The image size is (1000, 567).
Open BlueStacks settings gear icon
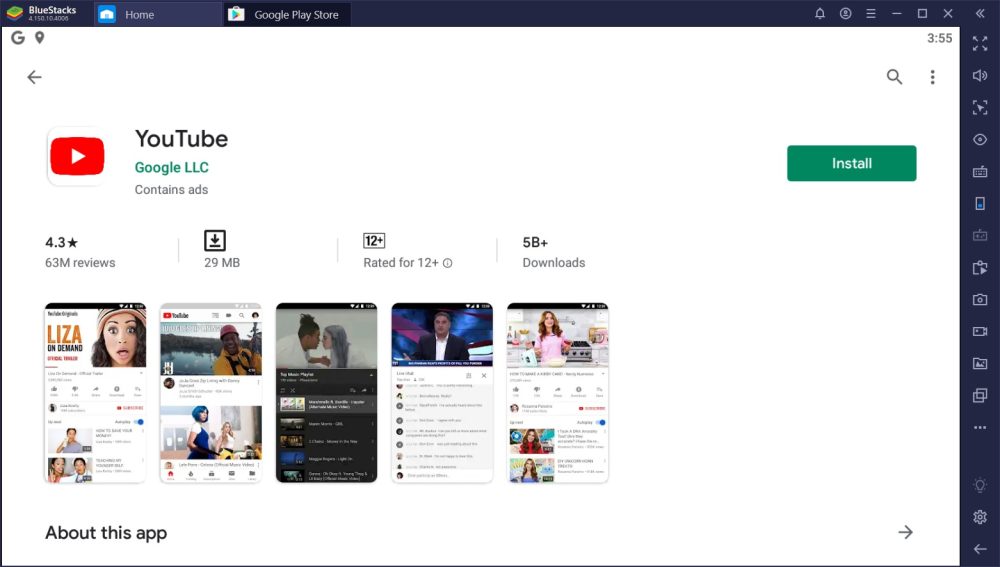(x=980, y=517)
